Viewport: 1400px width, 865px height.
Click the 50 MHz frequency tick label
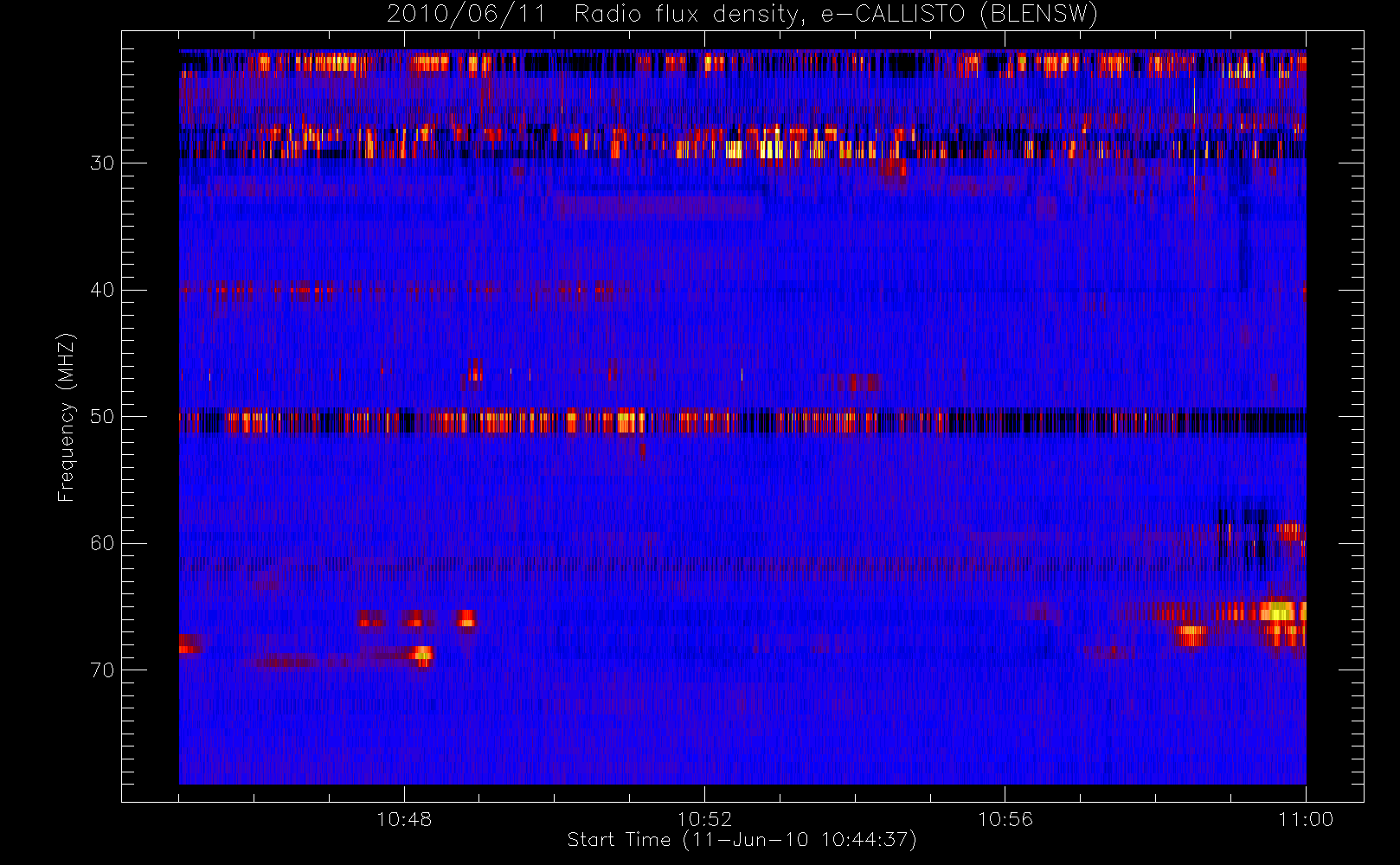(102, 417)
